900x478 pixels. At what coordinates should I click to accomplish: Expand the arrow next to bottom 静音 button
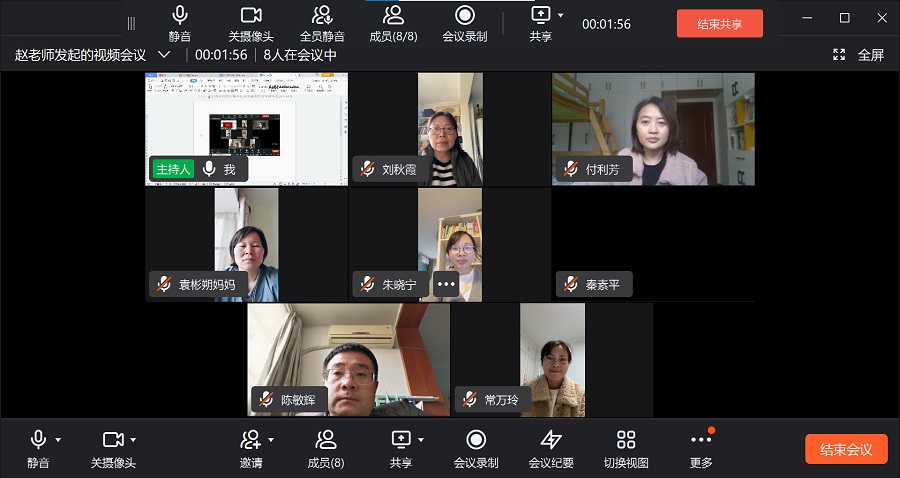(58, 440)
